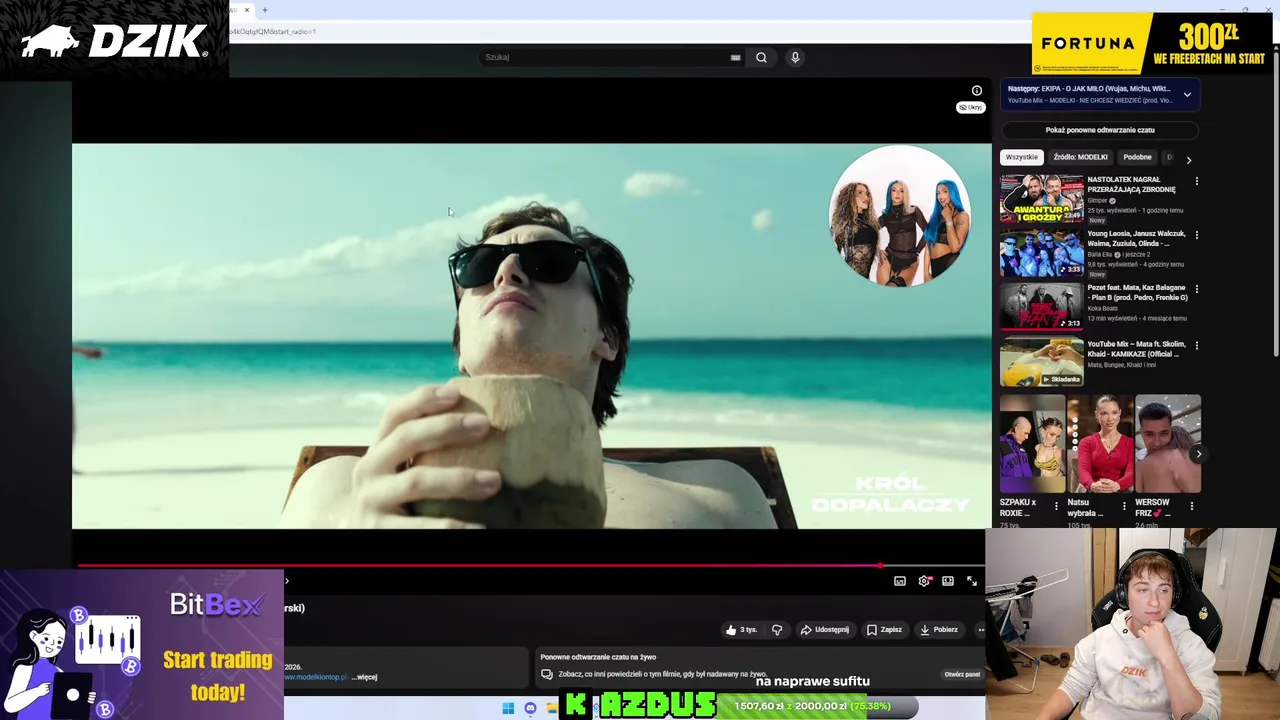This screenshot has width=1280, height=720.
Task: Open the www.modelkiontop.pl link in description
Action: tap(316, 677)
